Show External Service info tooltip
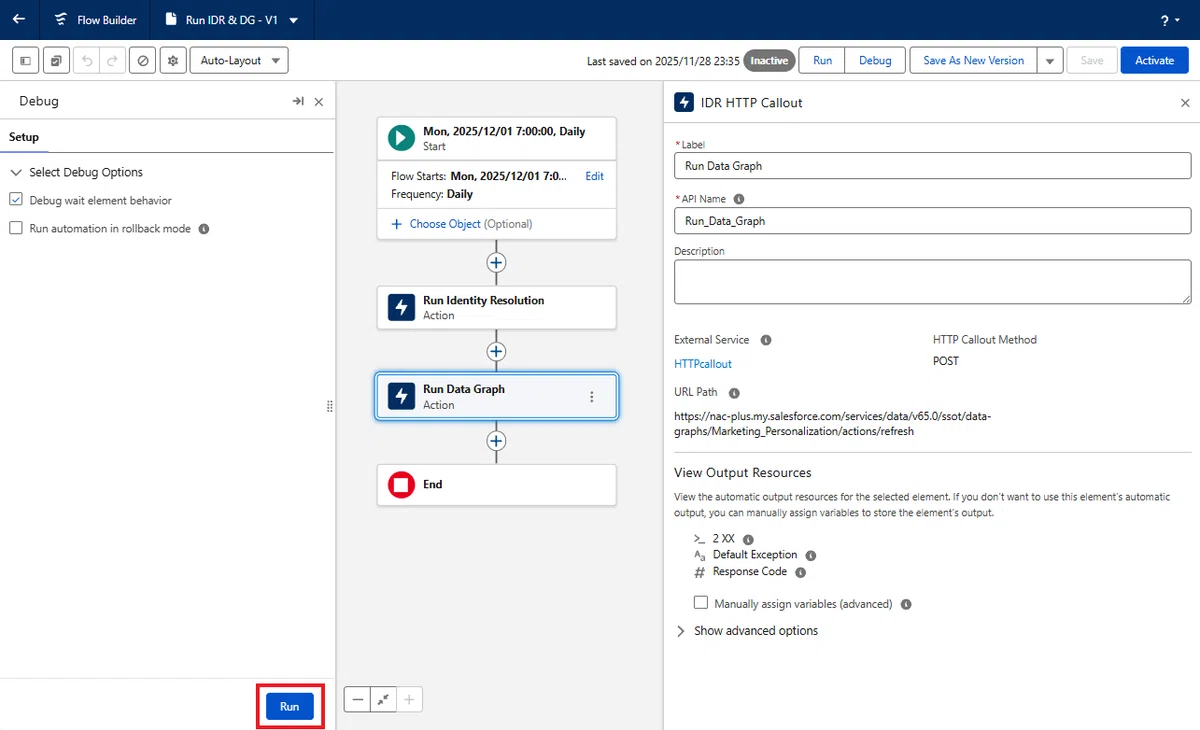The height and width of the screenshot is (730, 1200). coord(766,340)
